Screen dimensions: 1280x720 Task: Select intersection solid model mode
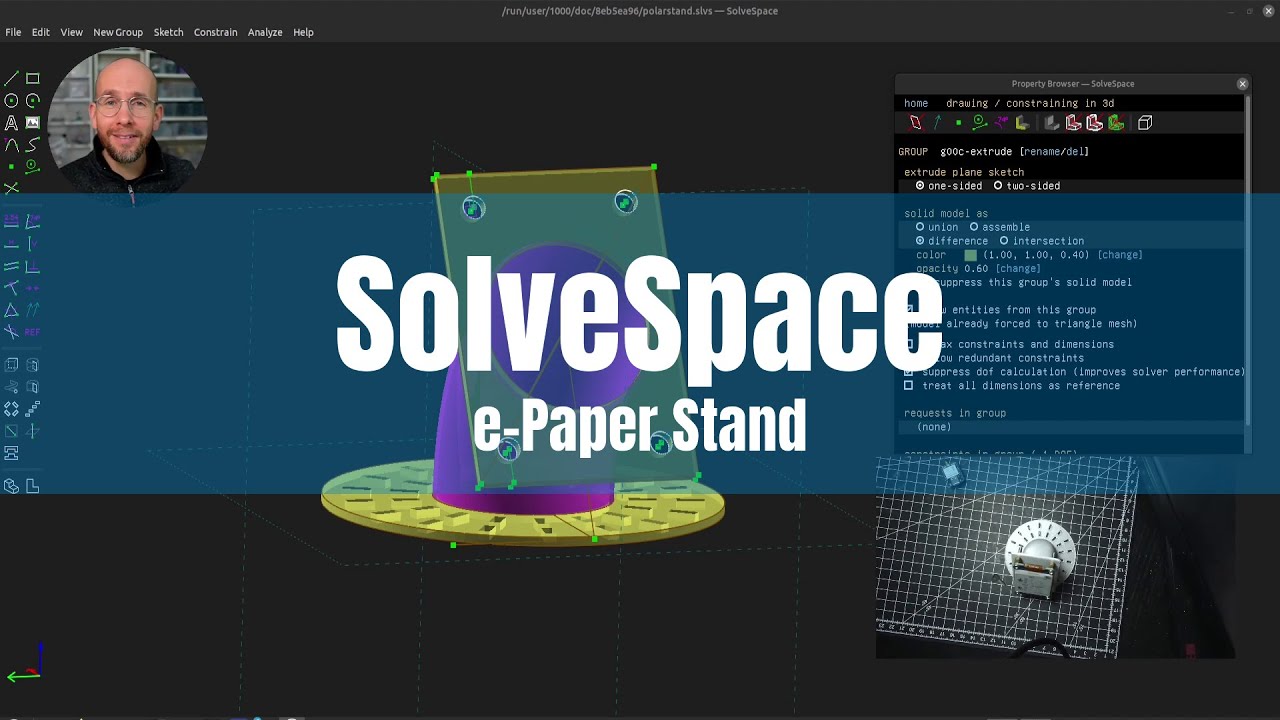(x=1042, y=241)
